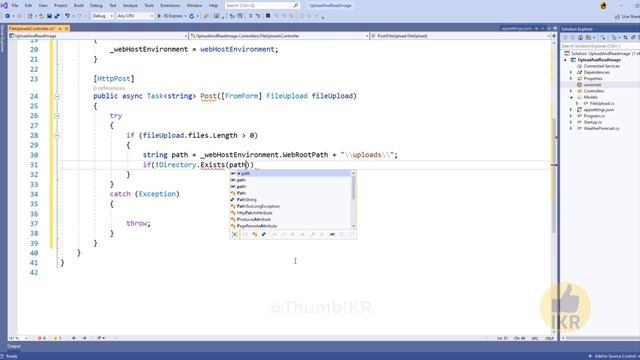This screenshot has height=360, width=640.
Task: Select FileUpload.cs in Solution Explorer
Action: 602,104
